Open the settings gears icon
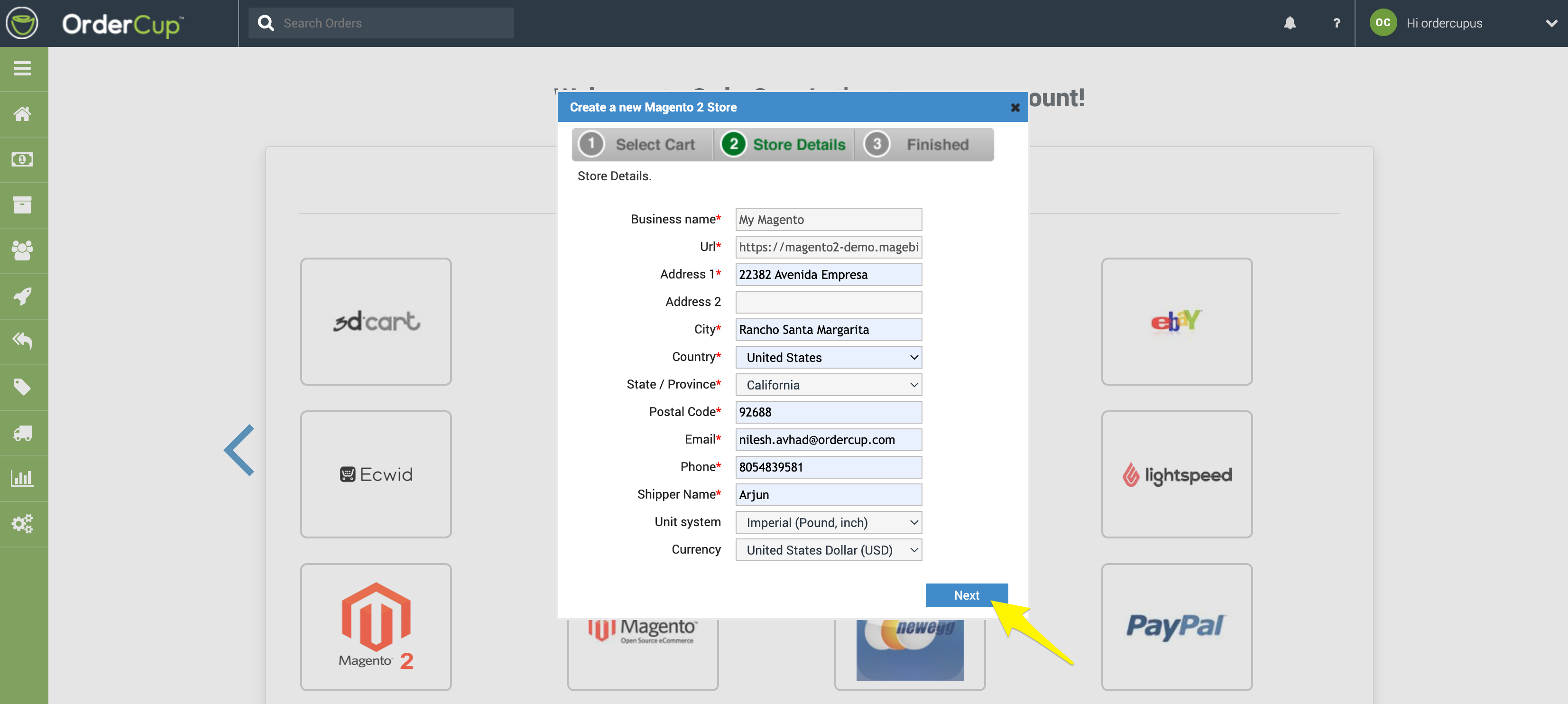 [22, 524]
